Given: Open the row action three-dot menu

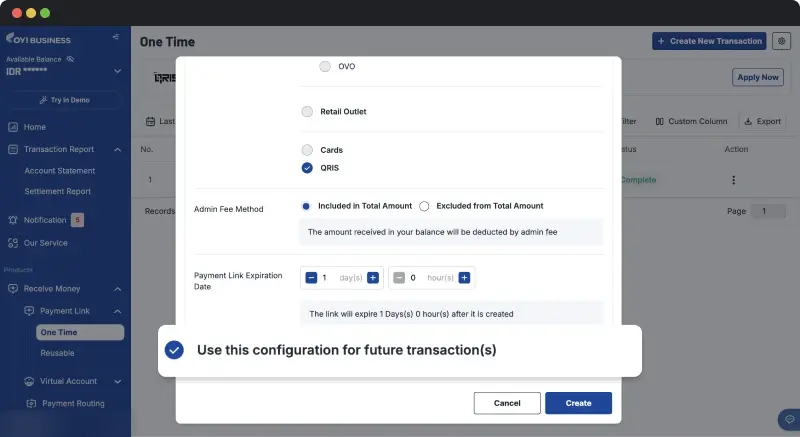Looking at the screenshot, I should tap(733, 180).
